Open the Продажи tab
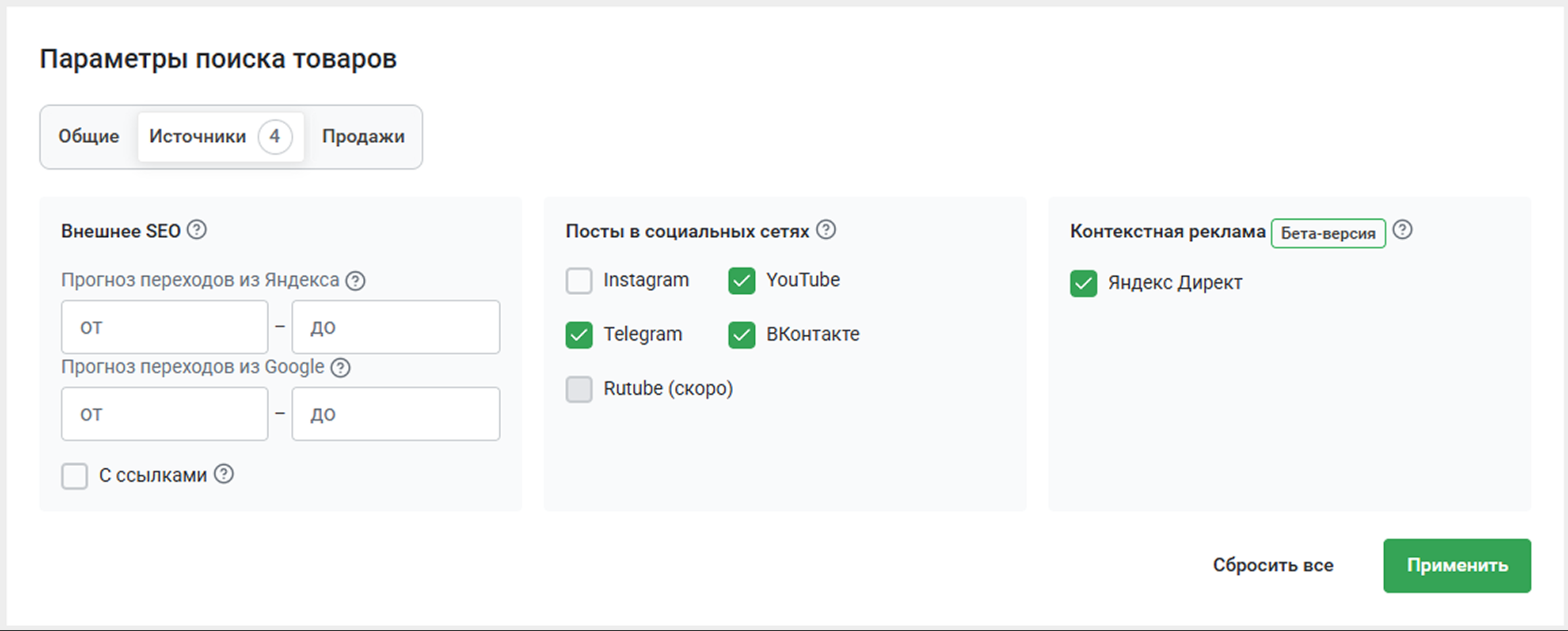The width and height of the screenshot is (1568, 631). tap(364, 136)
